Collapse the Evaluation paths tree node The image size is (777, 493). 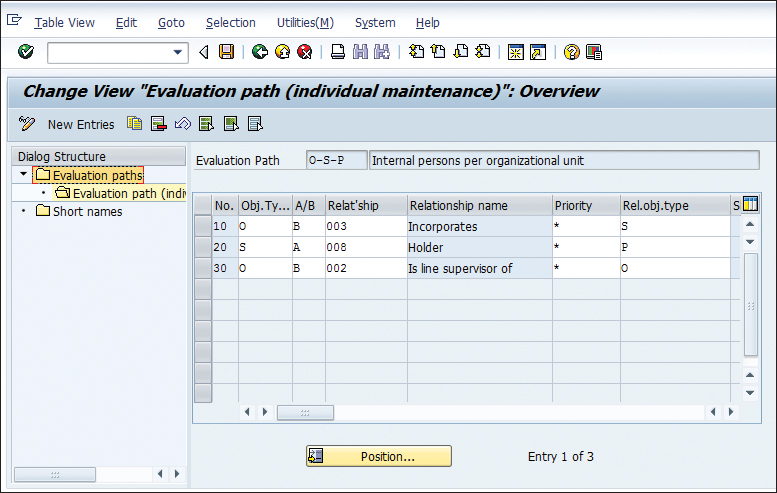click(23, 174)
